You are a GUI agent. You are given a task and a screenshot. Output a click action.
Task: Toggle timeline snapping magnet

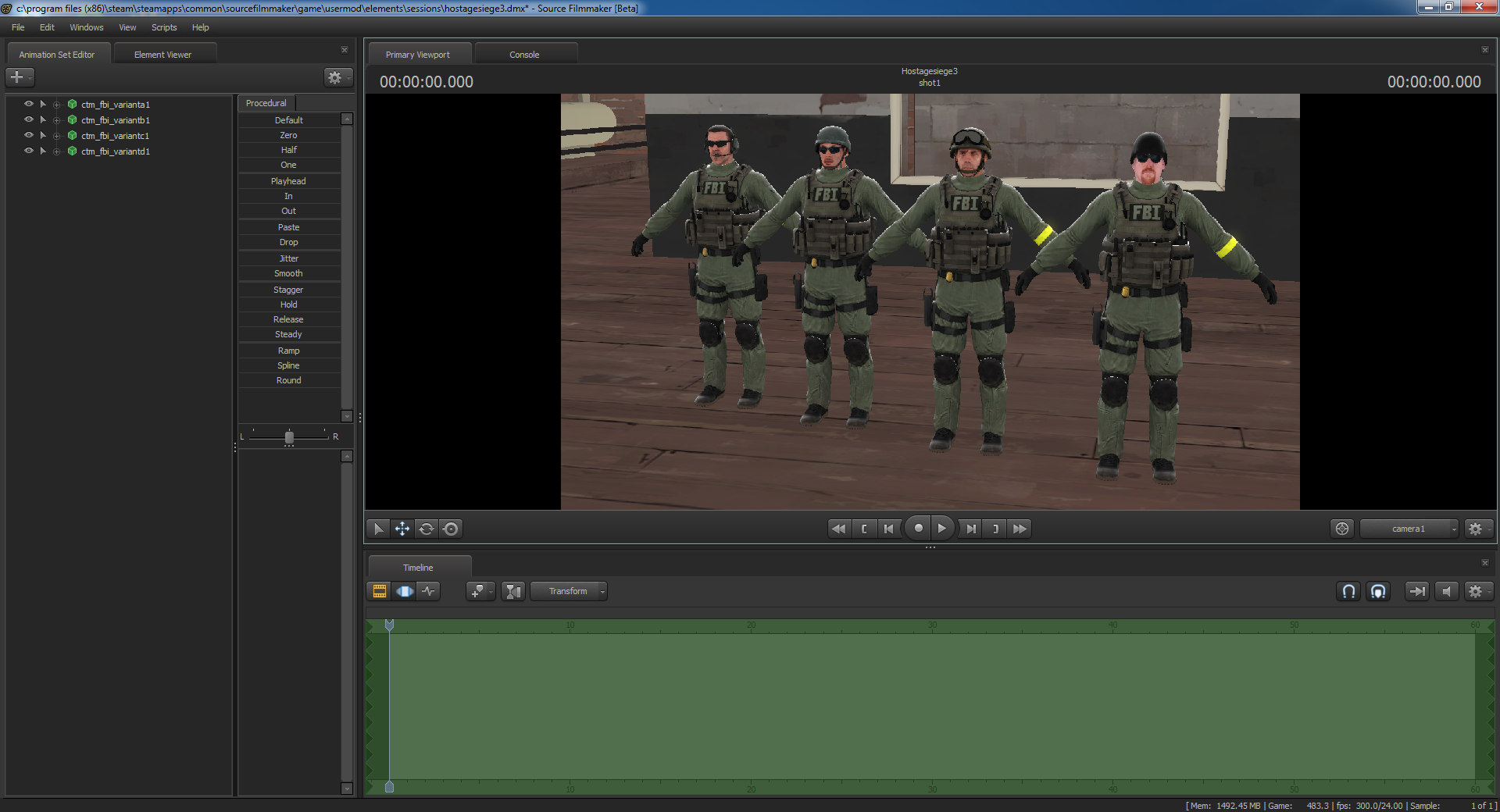click(1349, 591)
